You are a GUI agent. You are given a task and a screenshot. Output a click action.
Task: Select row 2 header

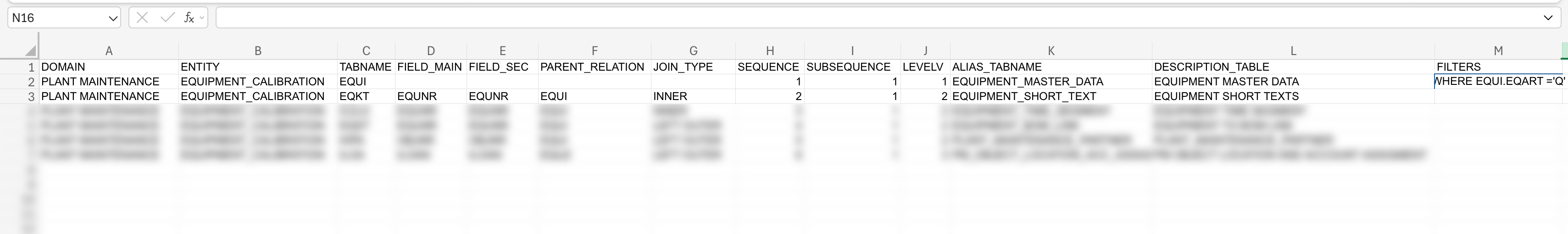coord(30,82)
